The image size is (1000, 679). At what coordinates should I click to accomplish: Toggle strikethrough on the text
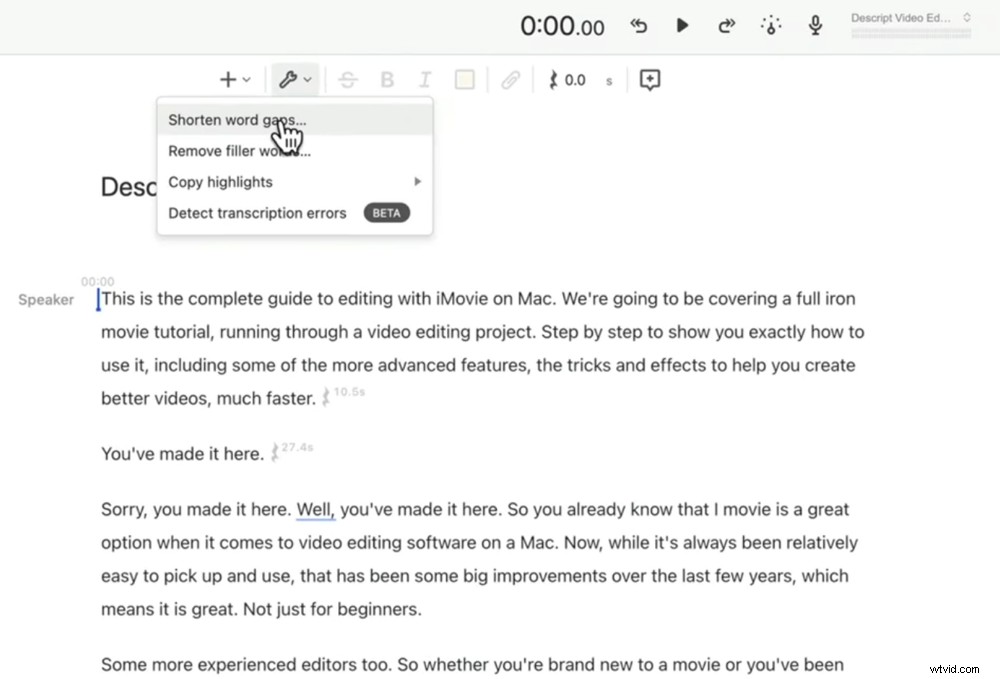pos(348,79)
